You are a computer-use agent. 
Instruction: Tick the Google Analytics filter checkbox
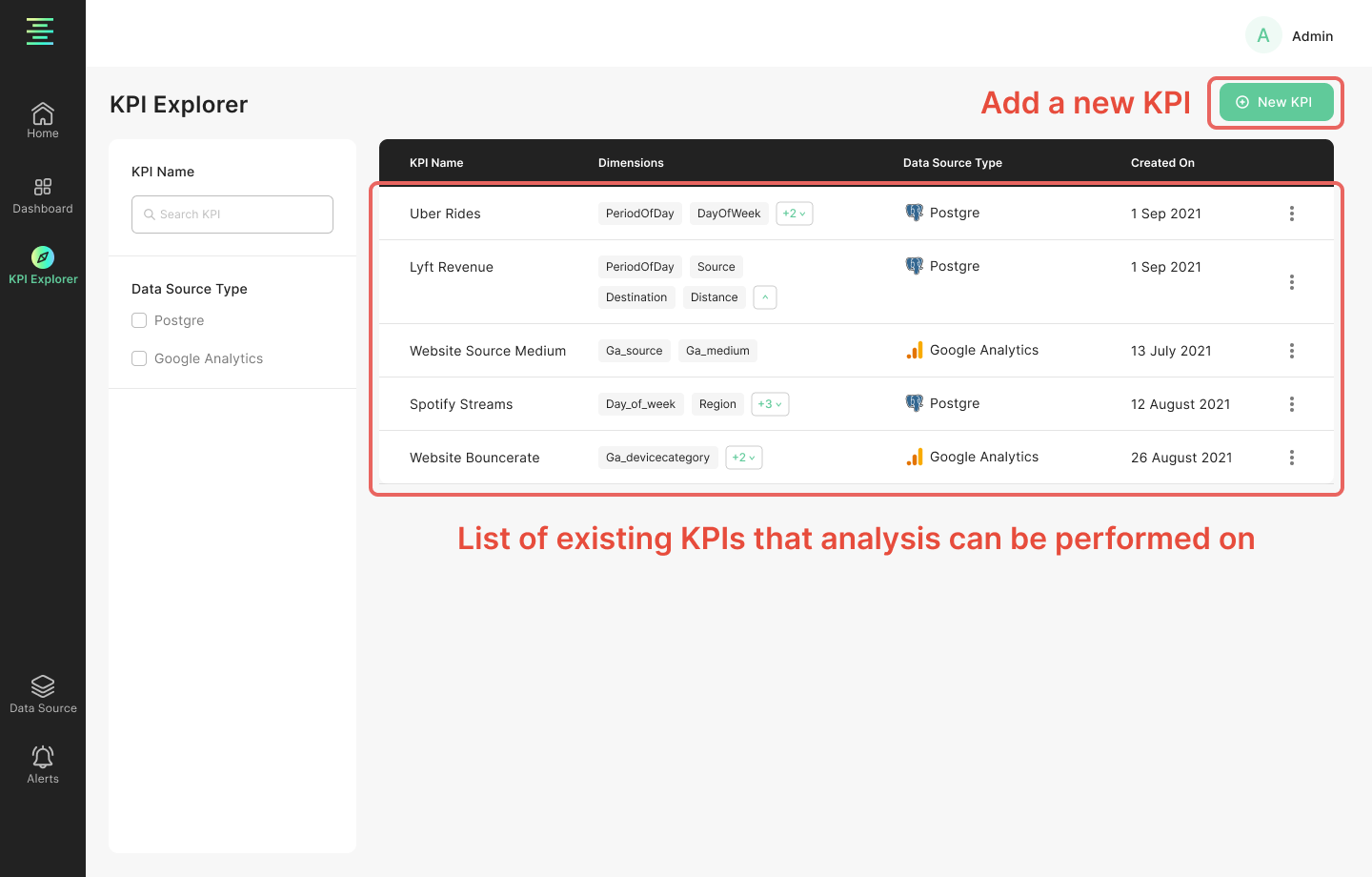click(x=139, y=358)
